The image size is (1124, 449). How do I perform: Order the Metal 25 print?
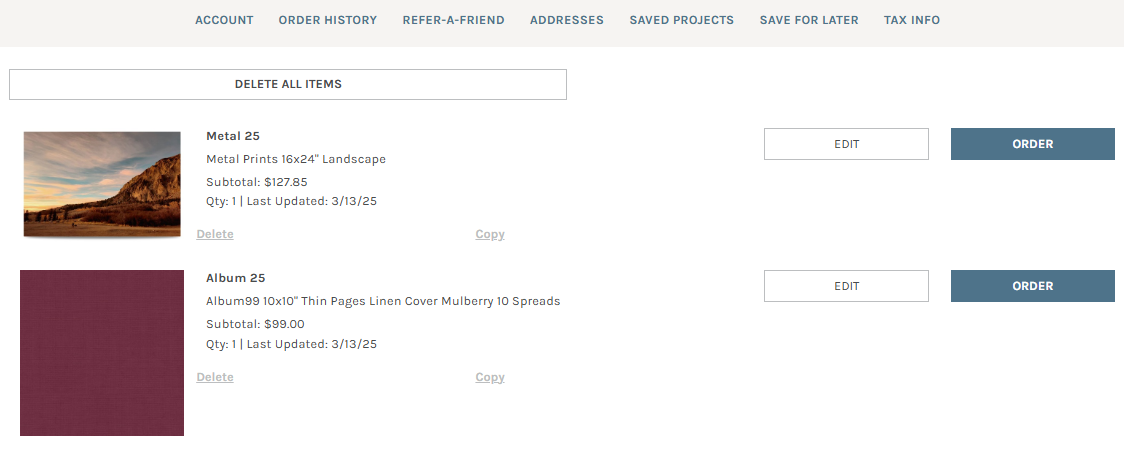(x=1032, y=144)
